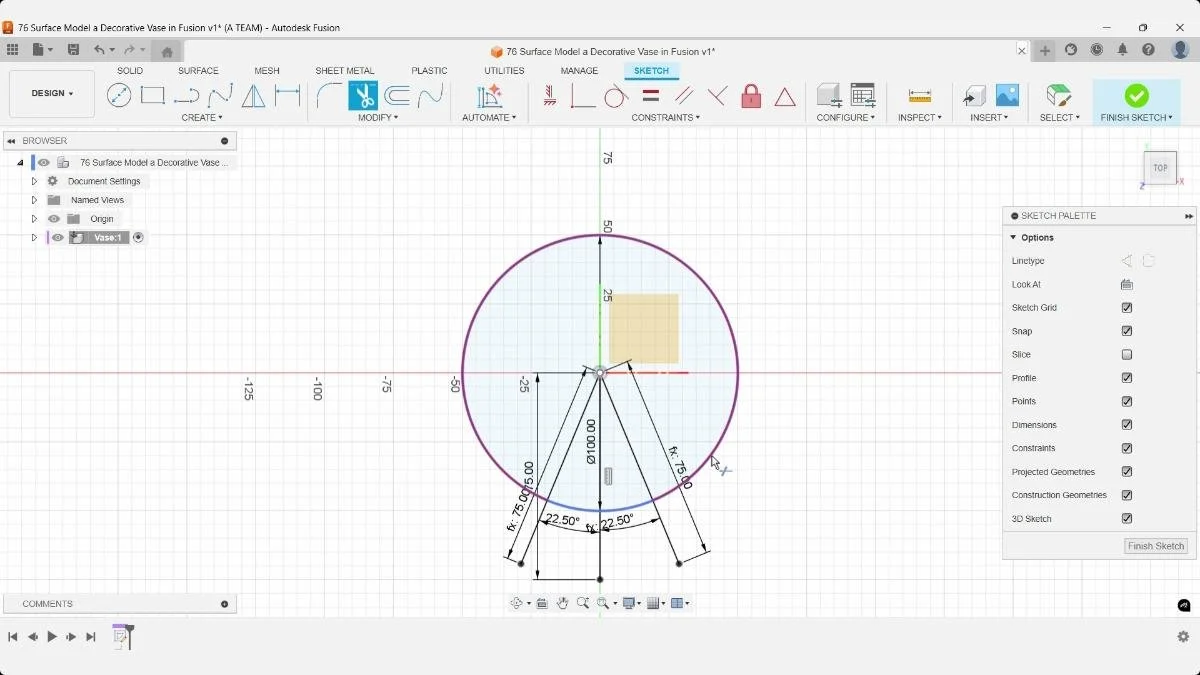
Task: Select the sketch feature in the timeline
Action: 120,636
